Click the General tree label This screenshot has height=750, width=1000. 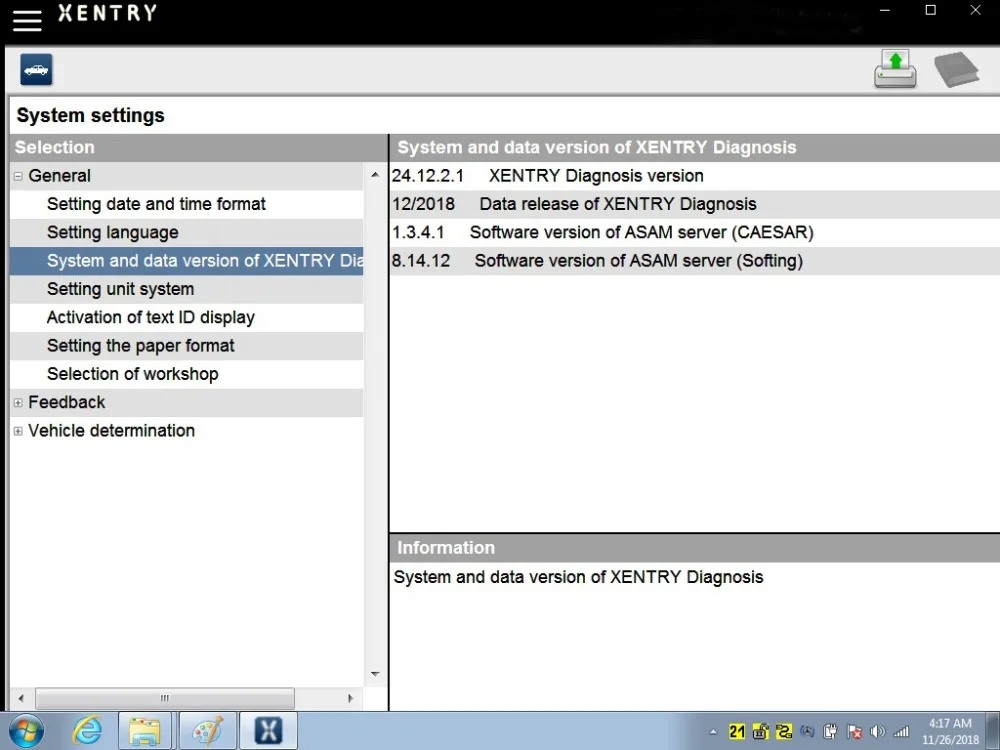pyautogui.click(x=59, y=176)
